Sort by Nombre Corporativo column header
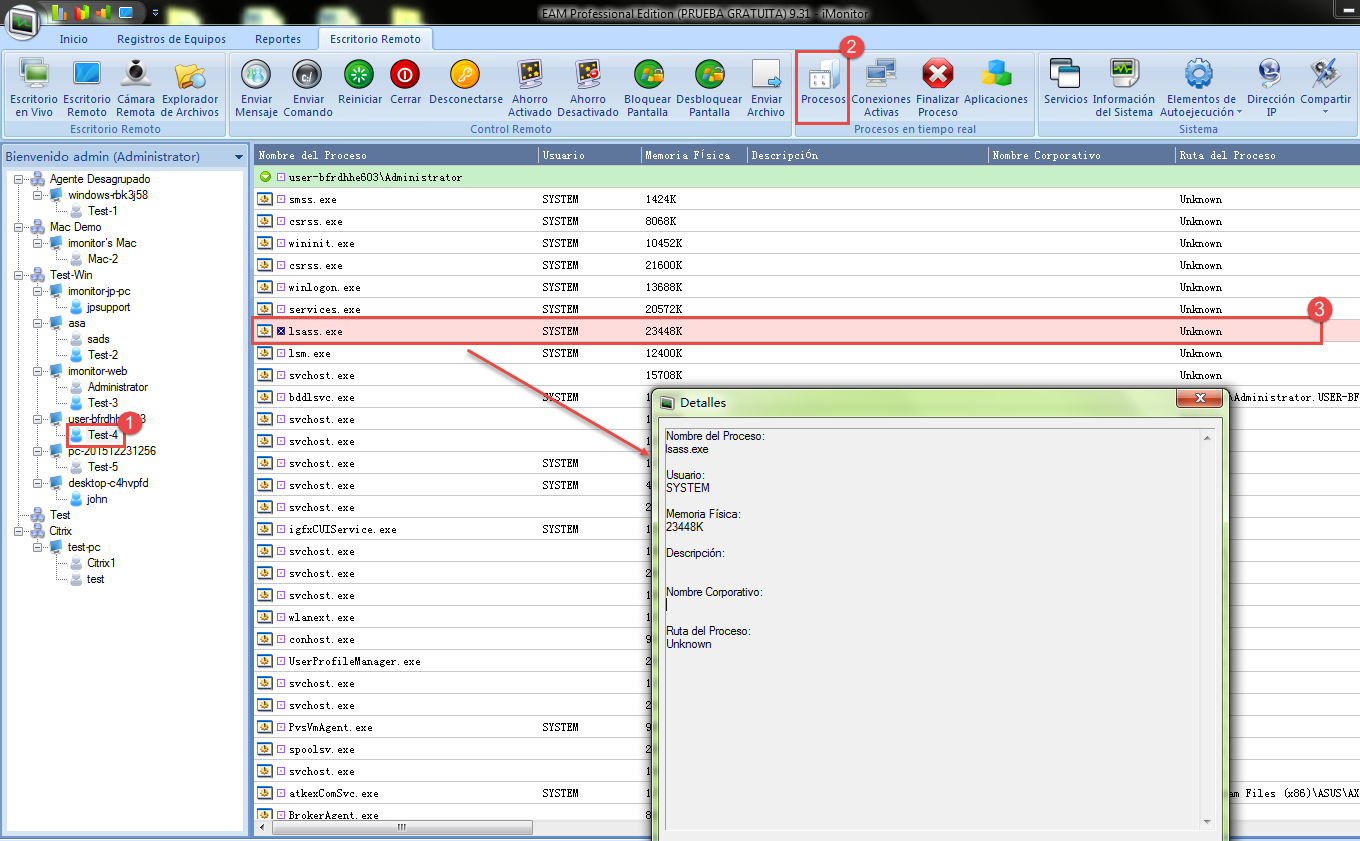This screenshot has width=1360, height=841. click(1082, 155)
